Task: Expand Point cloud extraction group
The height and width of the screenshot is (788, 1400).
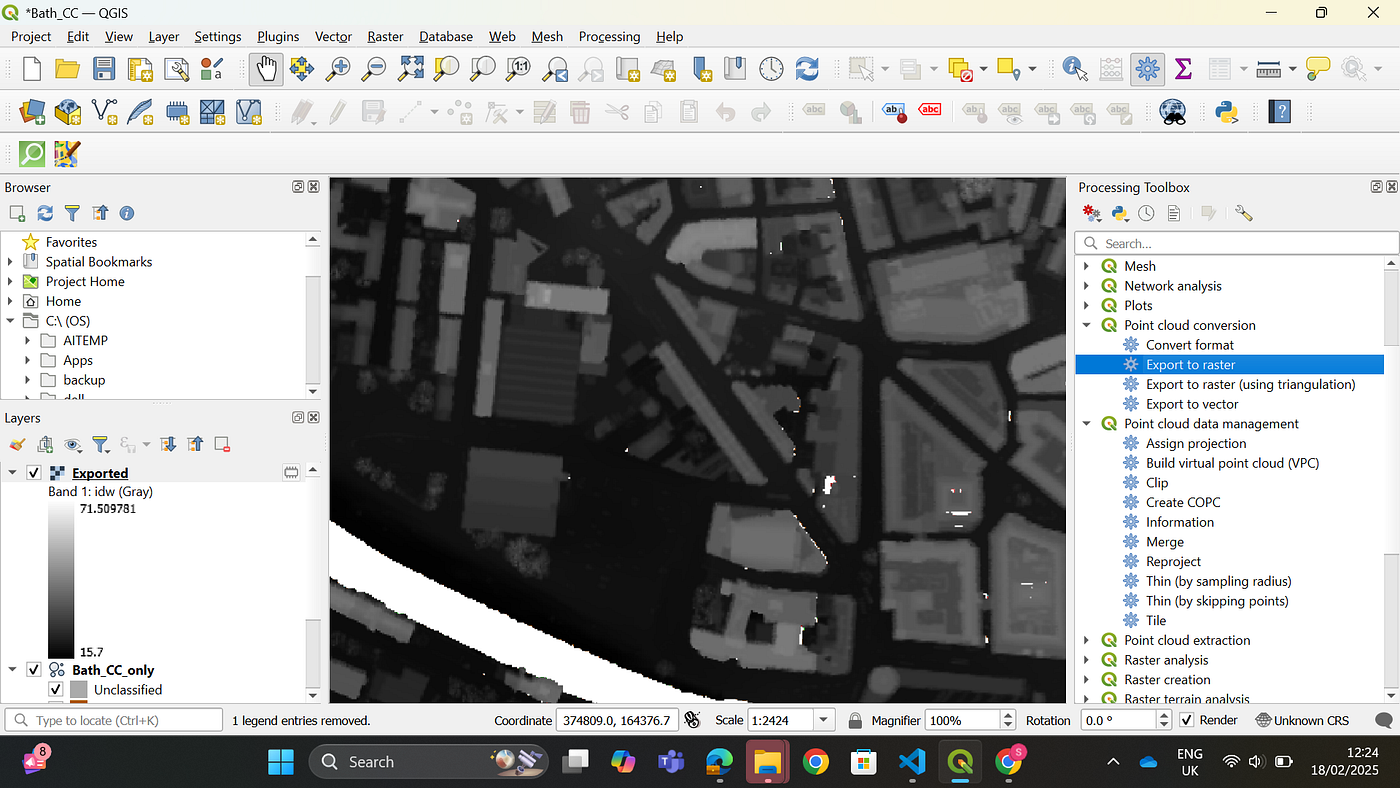Action: click(1087, 640)
